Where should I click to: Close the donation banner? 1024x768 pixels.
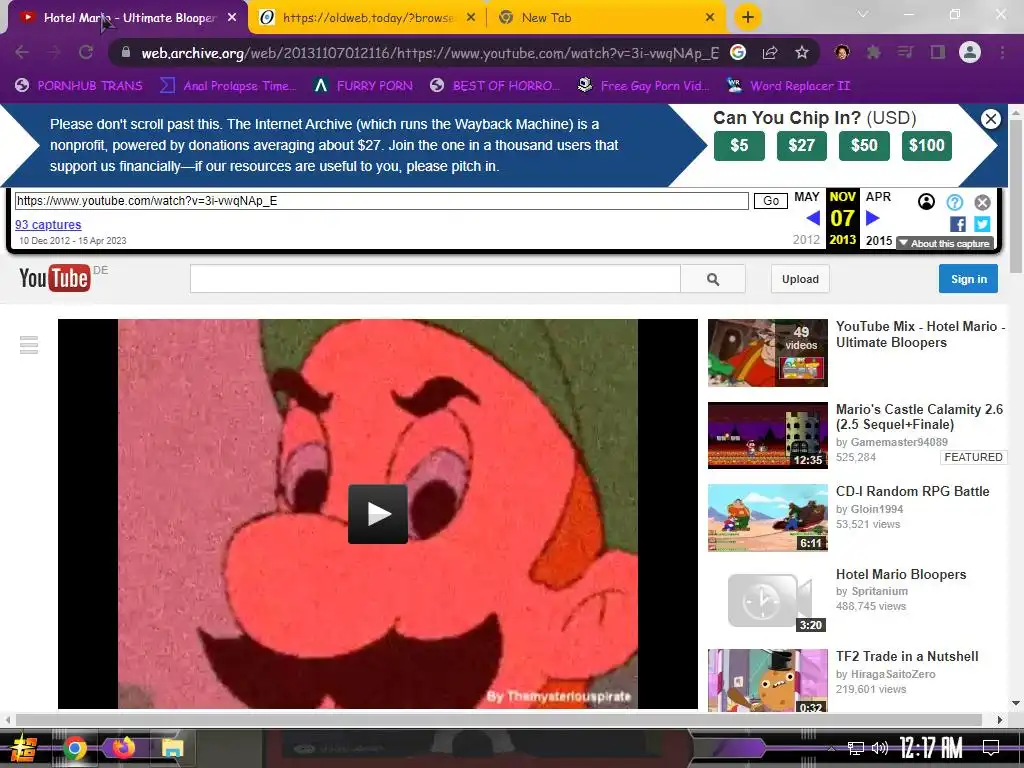(991, 118)
